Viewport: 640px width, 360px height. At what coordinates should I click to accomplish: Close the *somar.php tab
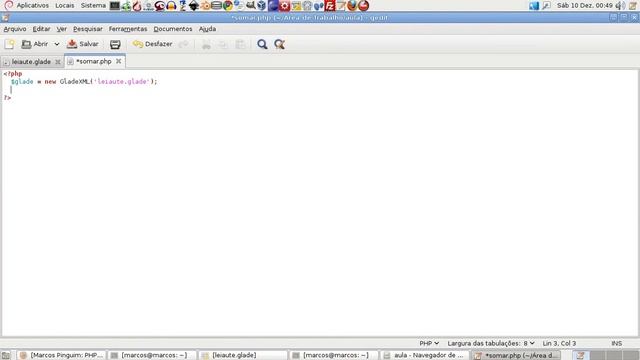(118, 61)
